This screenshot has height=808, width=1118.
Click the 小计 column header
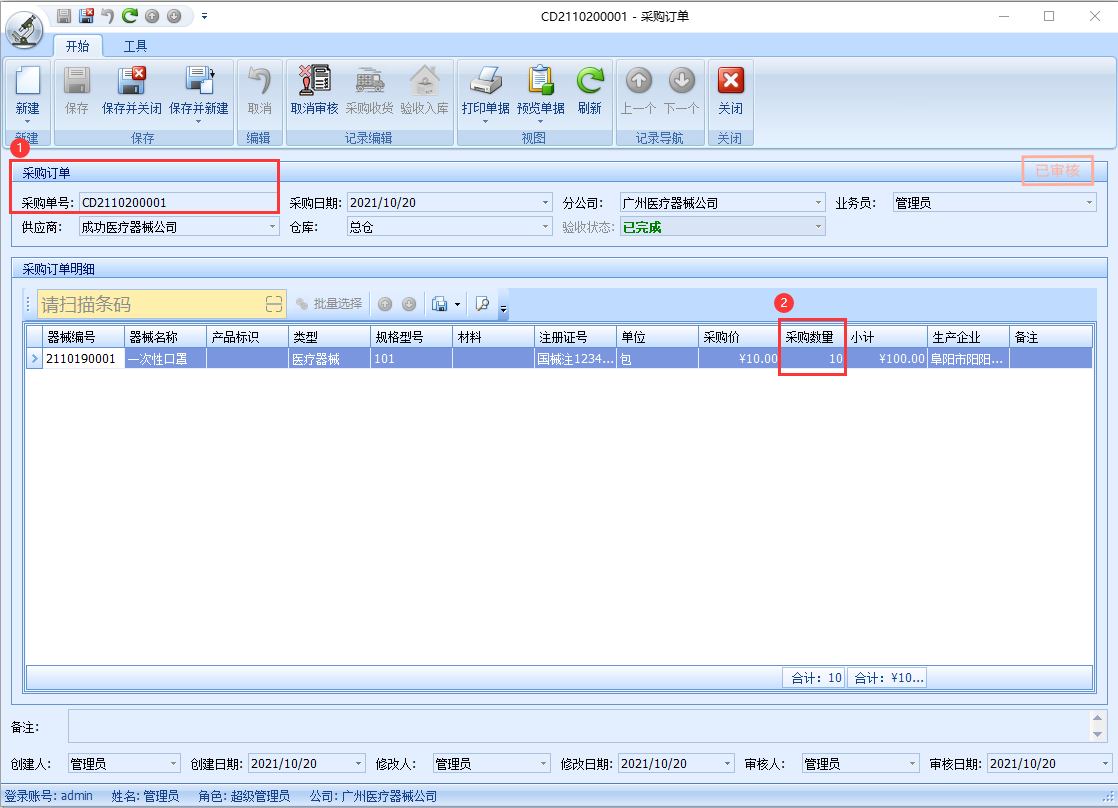(x=886, y=337)
